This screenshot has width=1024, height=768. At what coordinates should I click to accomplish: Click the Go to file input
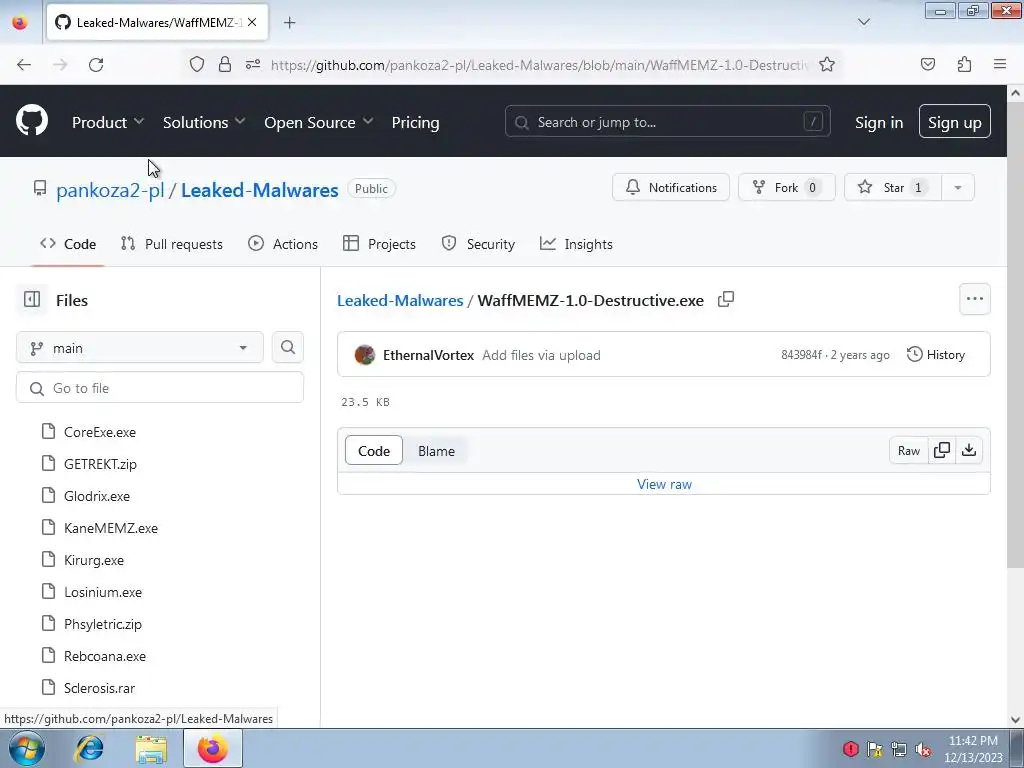coord(160,388)
